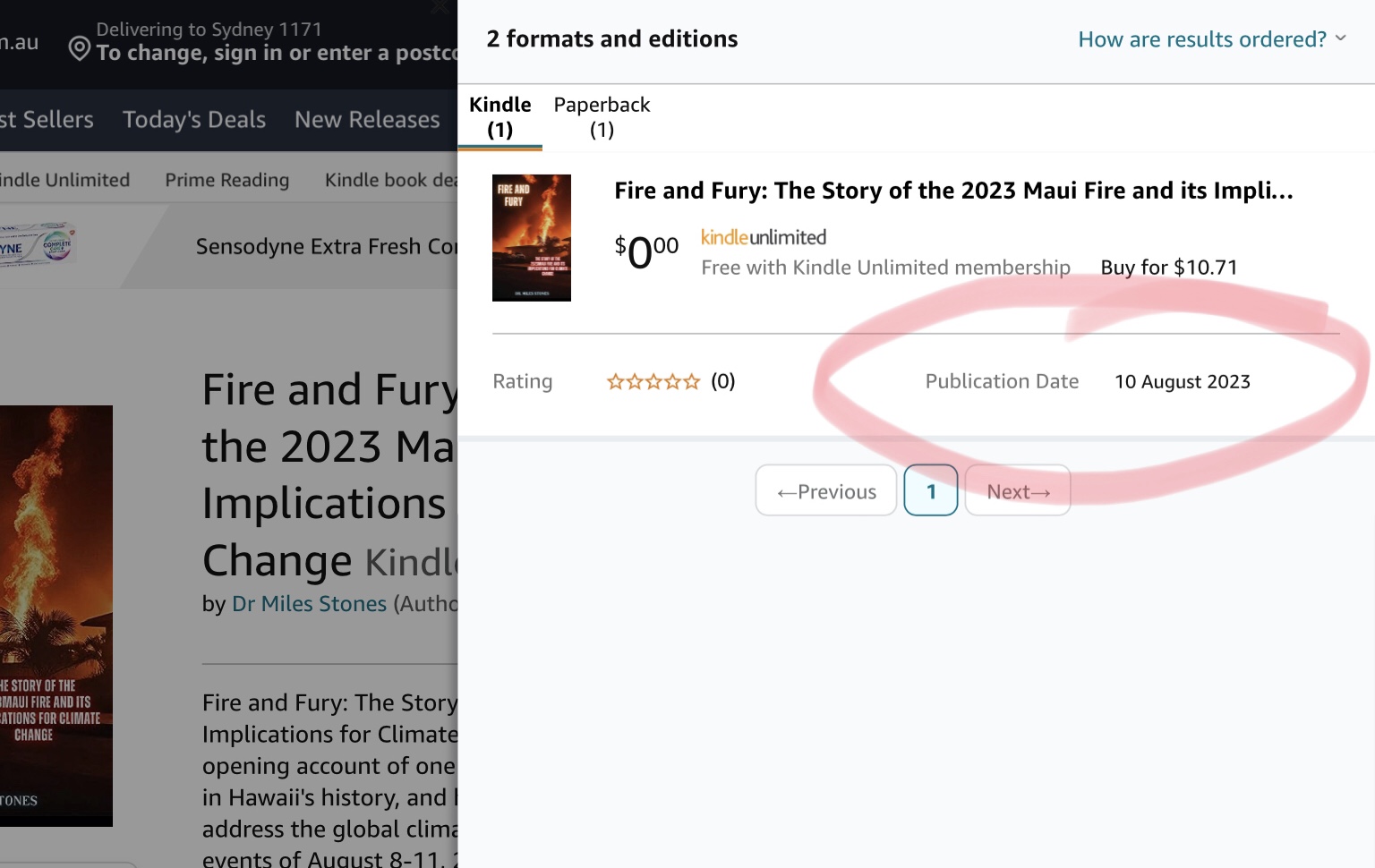The image size is (1375, 868).
Task: Click Delivering to Sydney 1171 link
Action: point(209,30)
